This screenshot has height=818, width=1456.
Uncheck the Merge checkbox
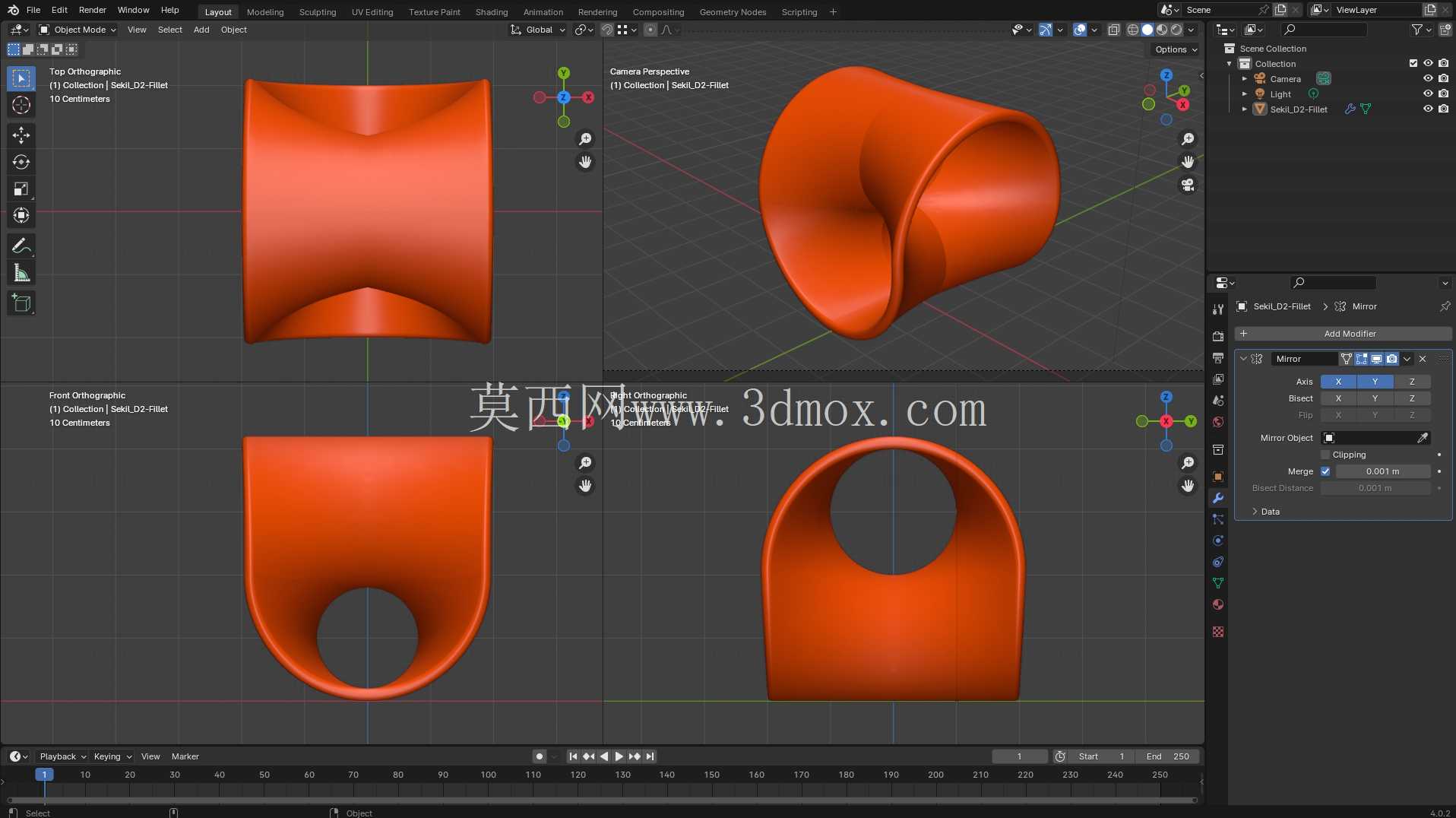(1325, 471)
